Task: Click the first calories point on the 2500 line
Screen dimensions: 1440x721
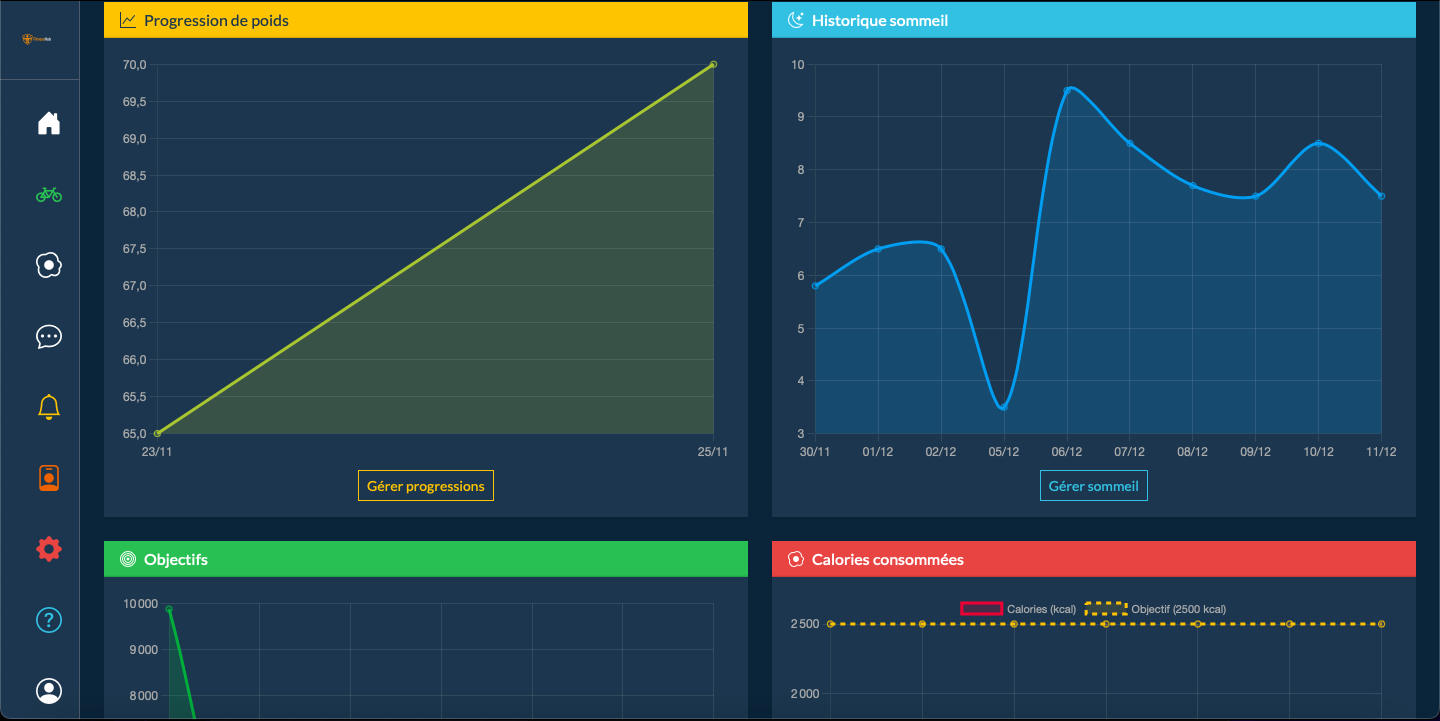Action: click(832, 623)
